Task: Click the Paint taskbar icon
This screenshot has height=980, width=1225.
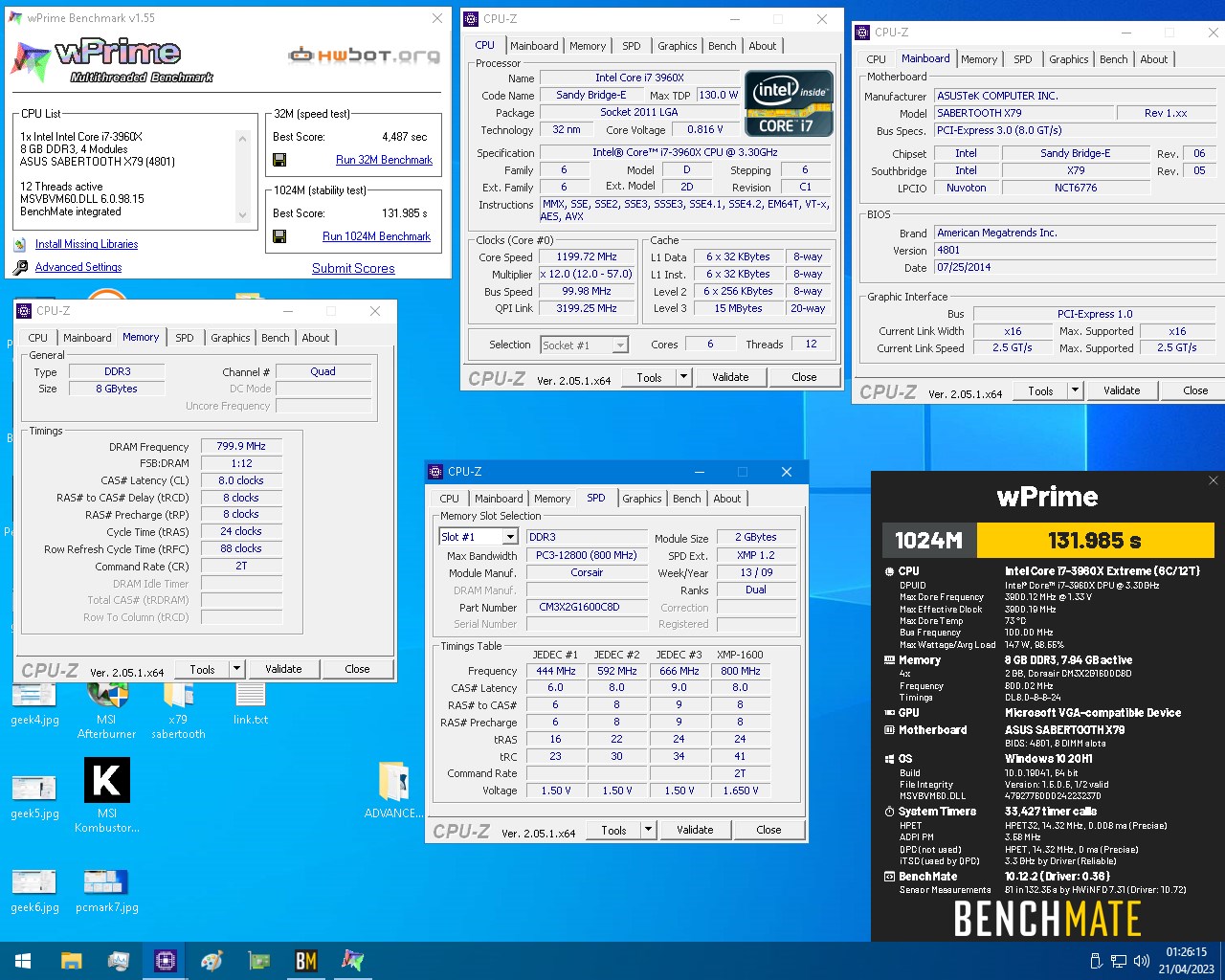Action: point(212,961)
